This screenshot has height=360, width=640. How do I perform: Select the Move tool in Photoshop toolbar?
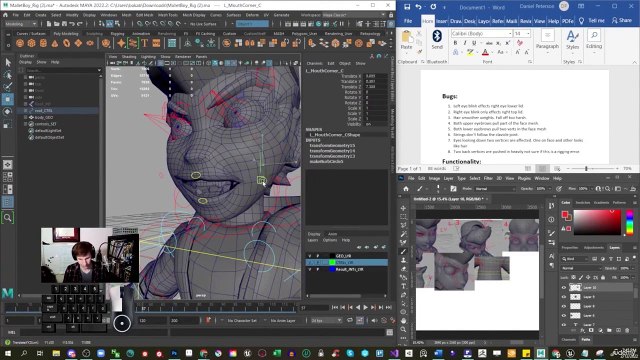click(x=403, y=208)
